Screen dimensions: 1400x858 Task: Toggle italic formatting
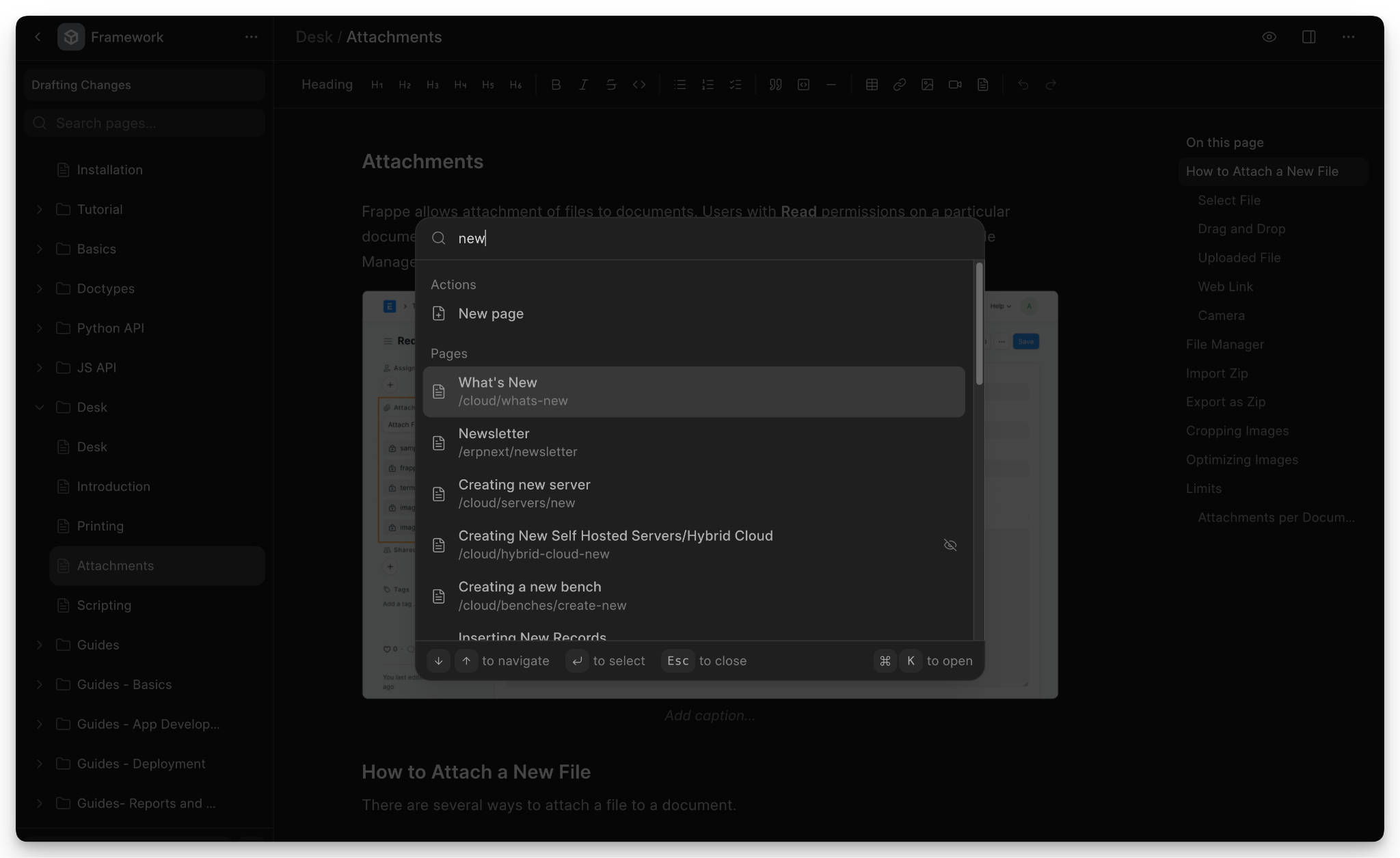click(x=583, y=85)
